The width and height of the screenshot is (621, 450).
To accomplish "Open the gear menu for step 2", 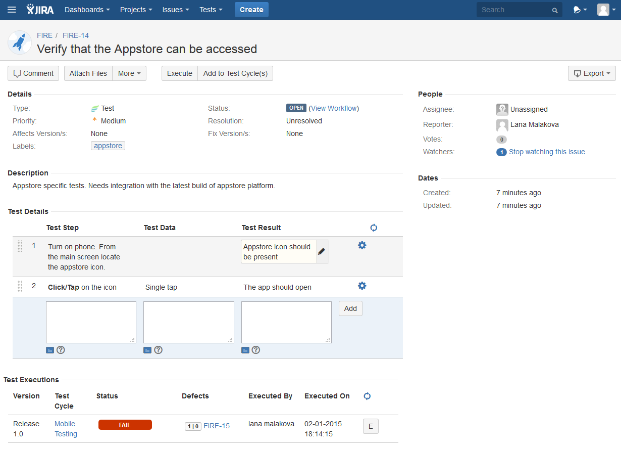I will [362, 286].
